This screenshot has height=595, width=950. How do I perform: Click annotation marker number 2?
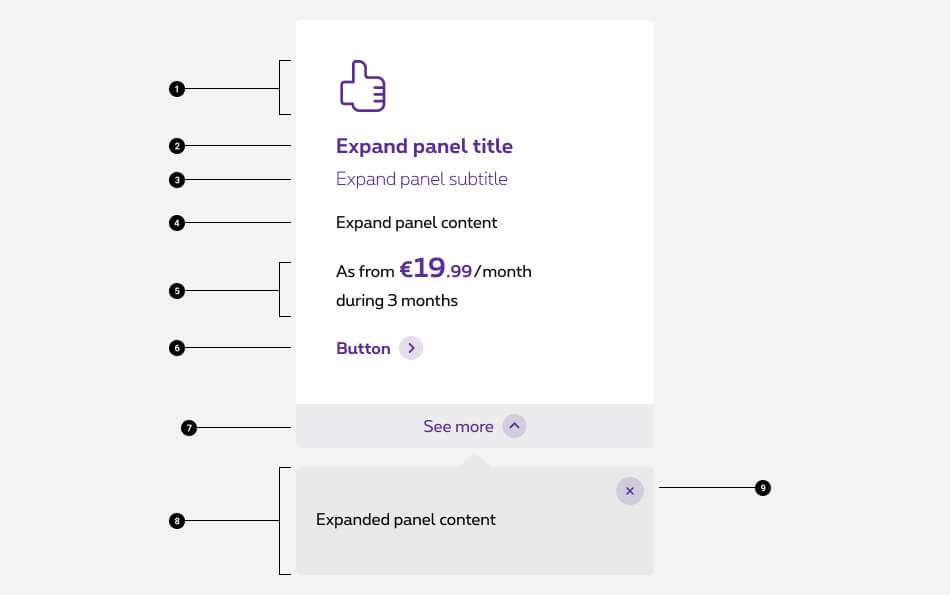[x=177, y=146]
